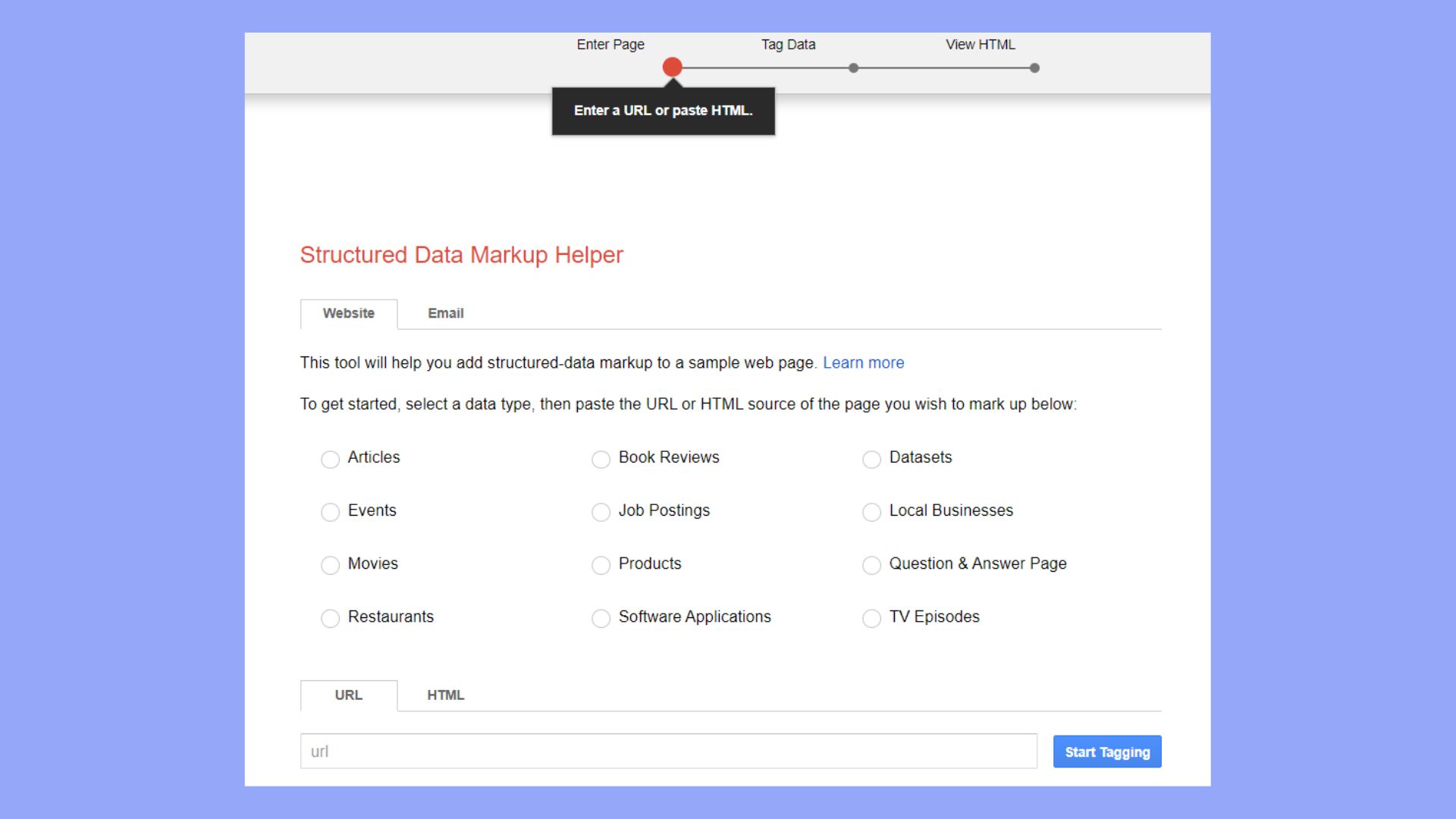Select Software Applications data type
This screenshot has width=1456, height=819.
point(601,618)
